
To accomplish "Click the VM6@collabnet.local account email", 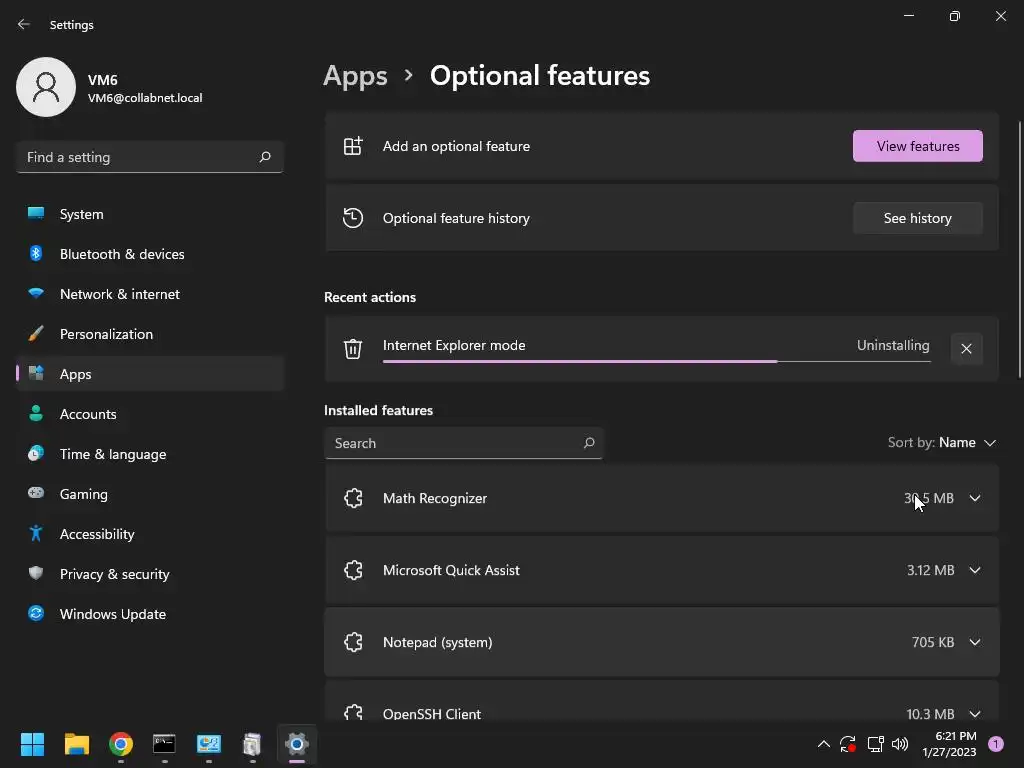I will click(x=145, y=98).
